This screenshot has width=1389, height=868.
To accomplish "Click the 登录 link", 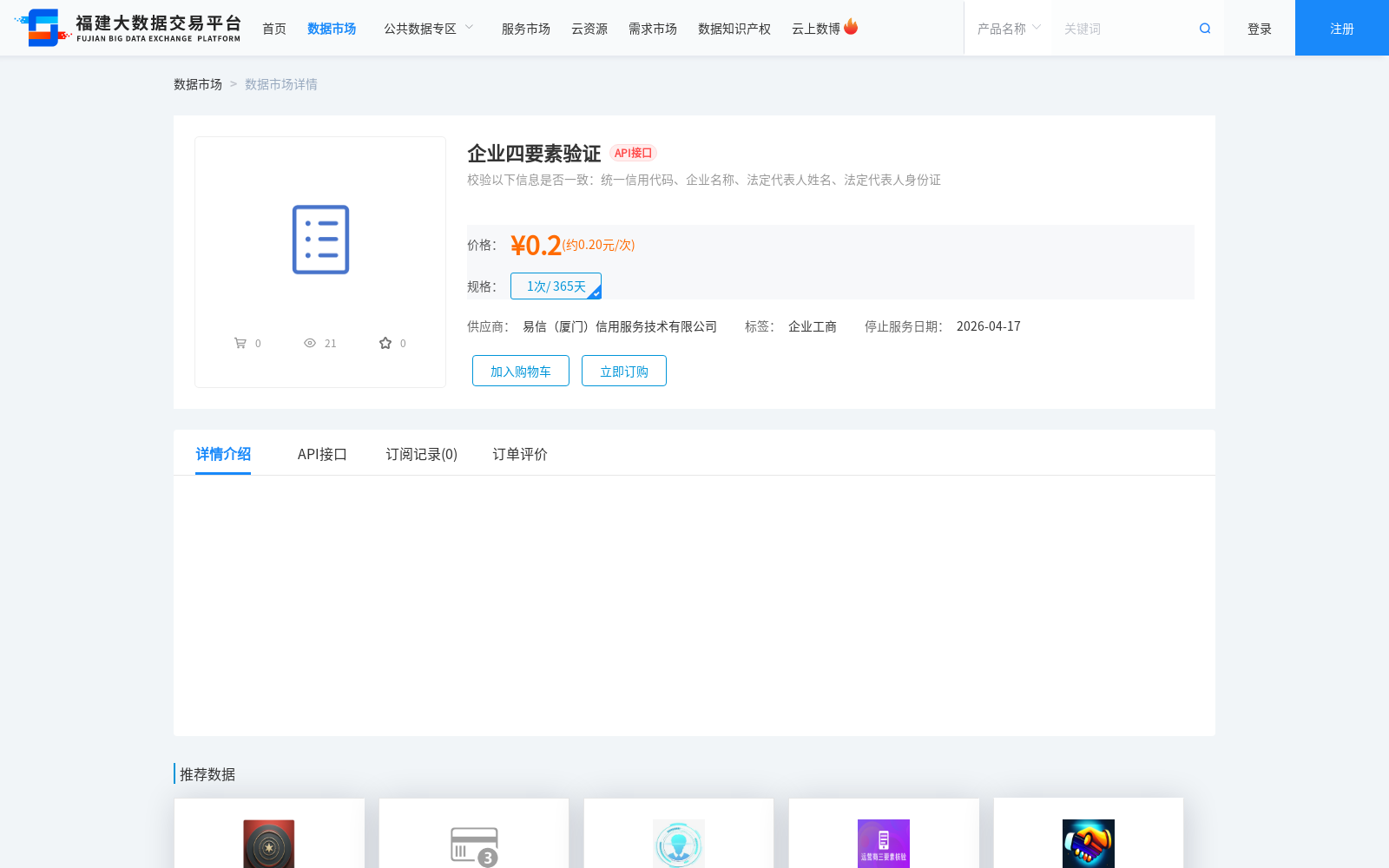I will [x=1260, y=29].
